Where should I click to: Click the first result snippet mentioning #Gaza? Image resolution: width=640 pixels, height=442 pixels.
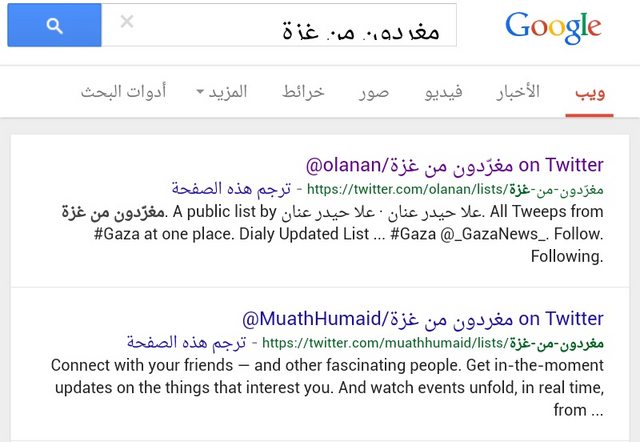(x=332, y=234)
